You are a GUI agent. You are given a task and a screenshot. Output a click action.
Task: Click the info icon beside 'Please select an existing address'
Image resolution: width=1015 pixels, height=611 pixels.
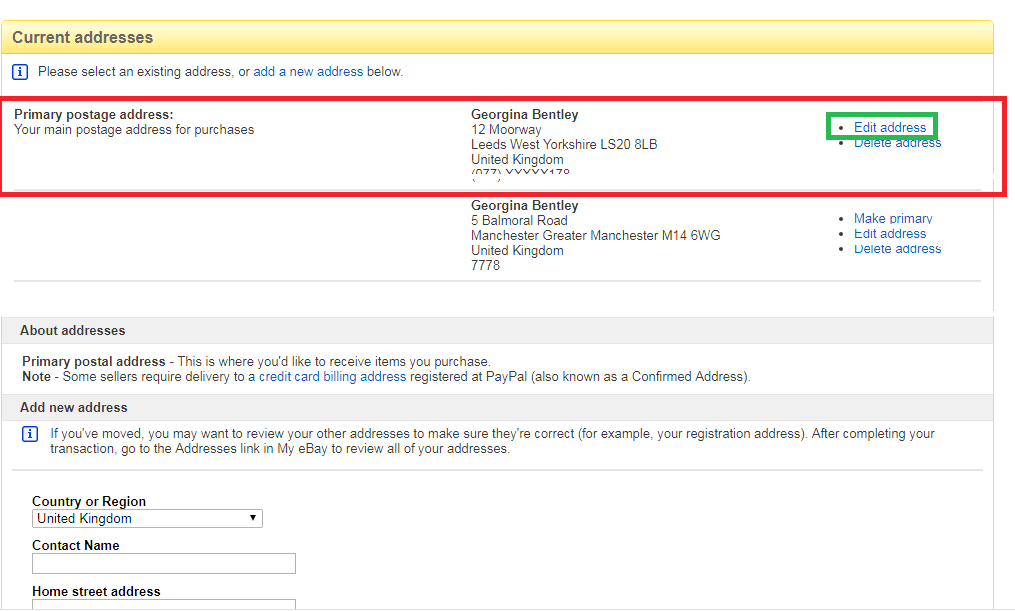[20, 72]
